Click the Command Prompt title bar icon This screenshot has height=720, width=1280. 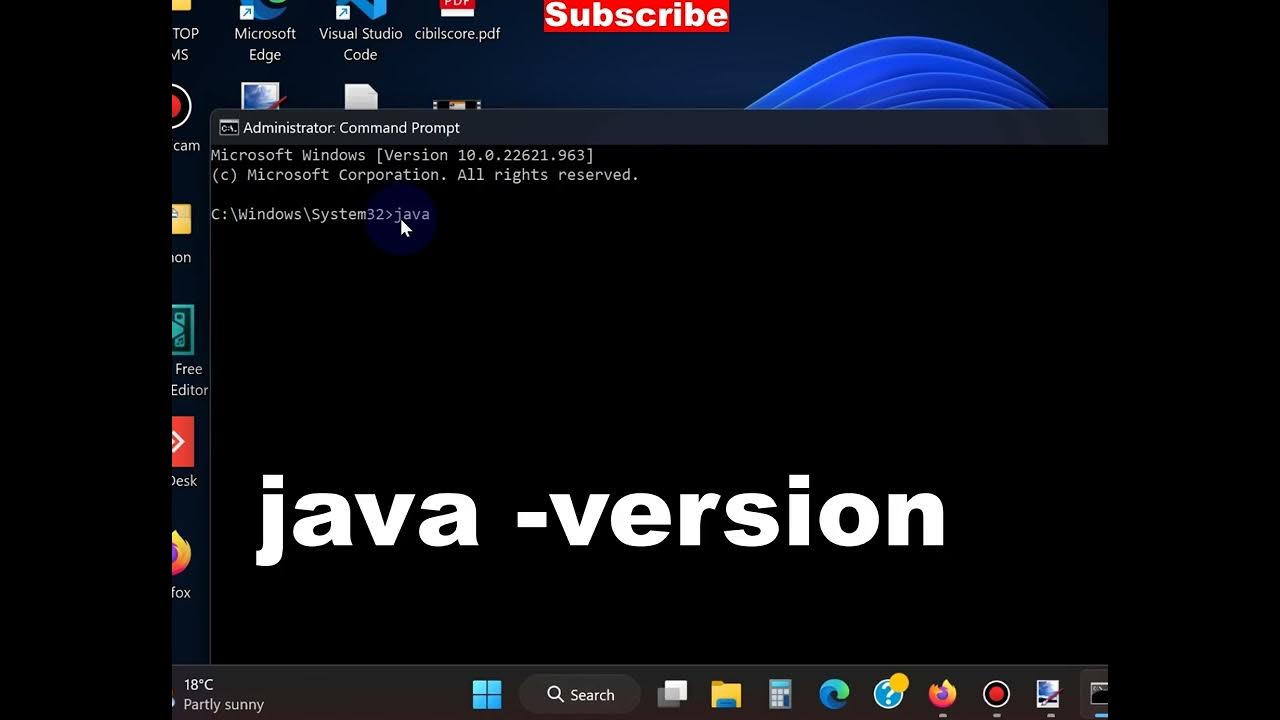229,127
